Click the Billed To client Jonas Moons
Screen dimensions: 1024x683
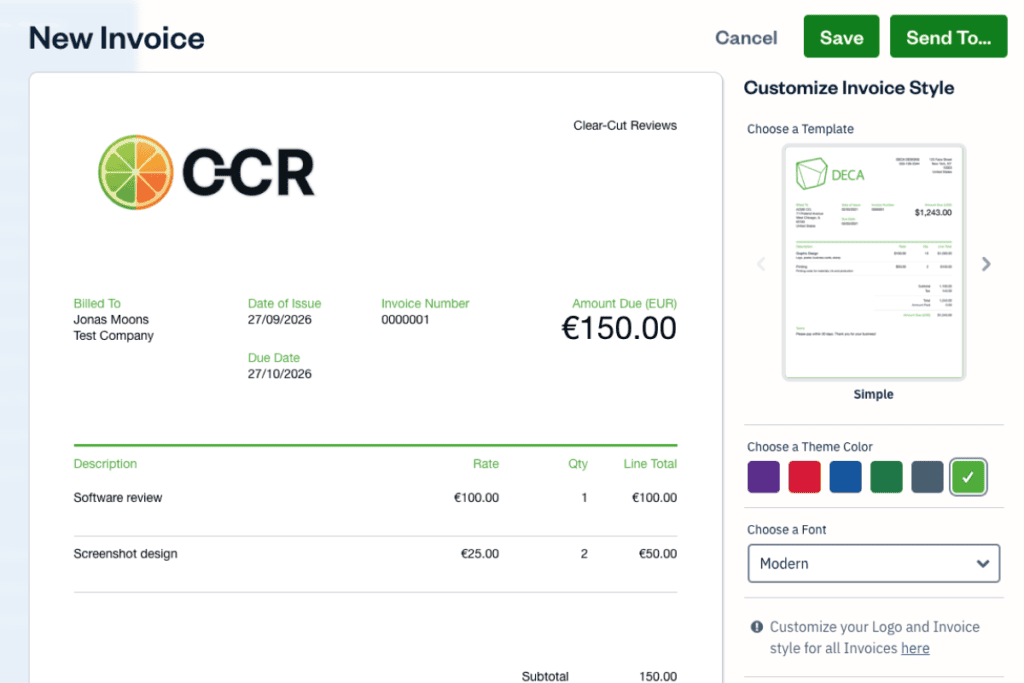111,319
